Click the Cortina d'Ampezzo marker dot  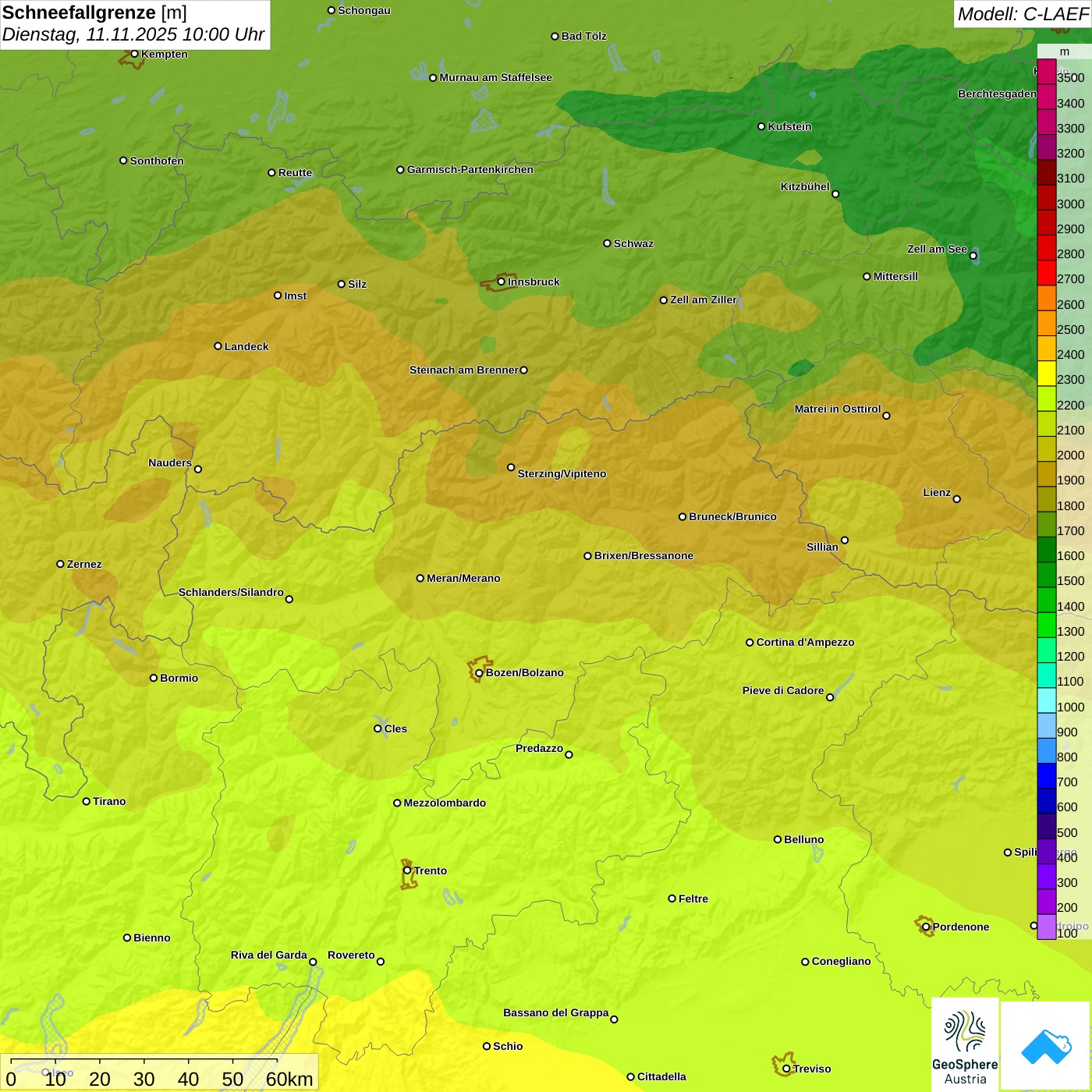pos(750,643)
